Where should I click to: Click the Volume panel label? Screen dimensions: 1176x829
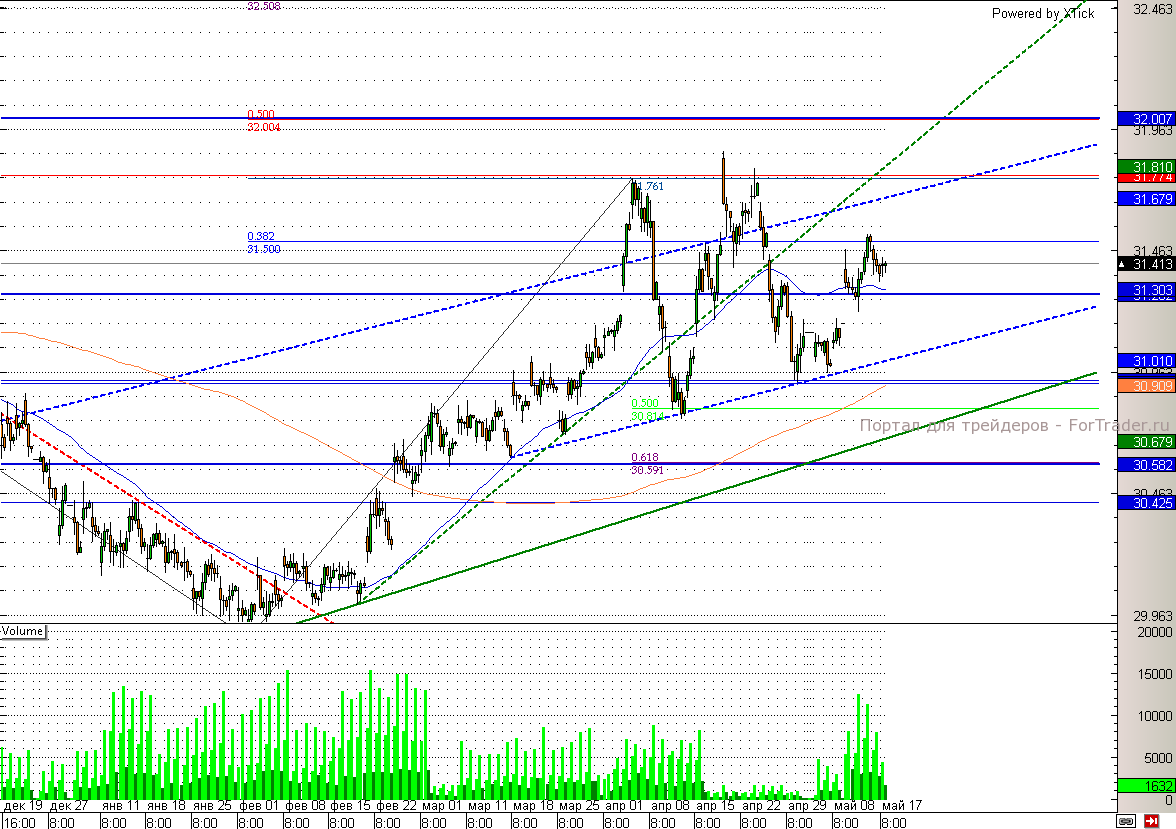point(22,631)
